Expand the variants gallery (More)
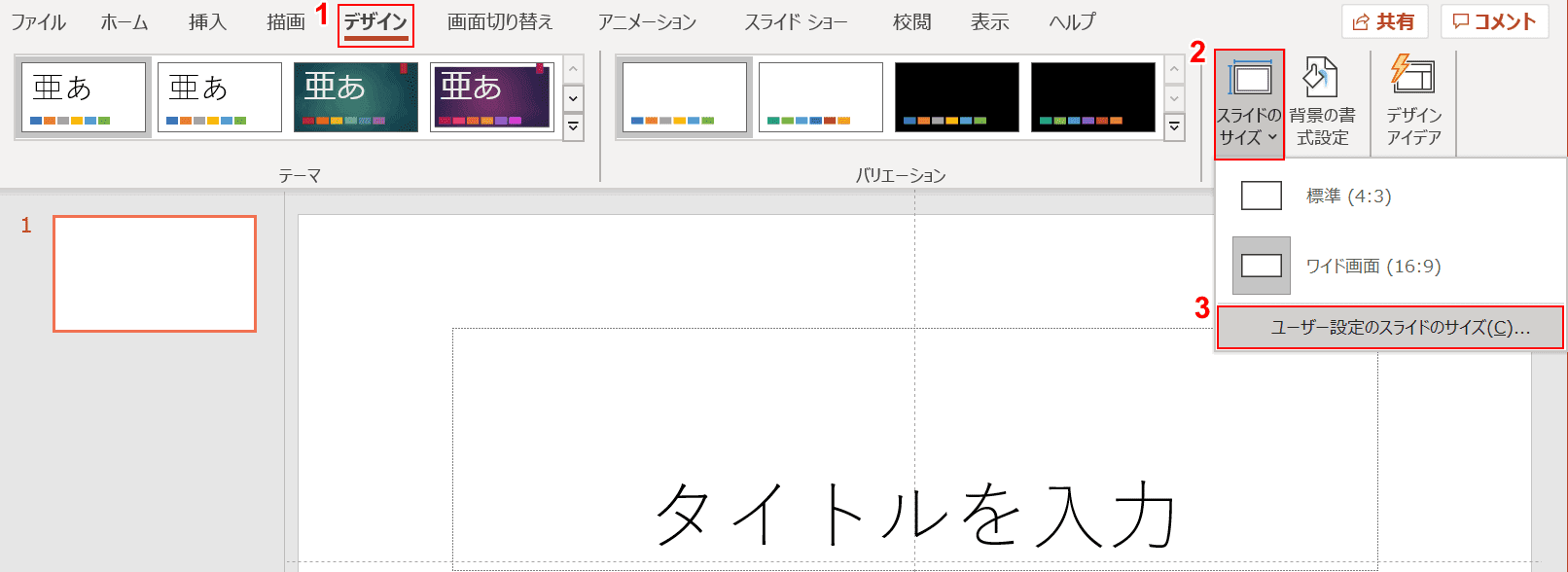Screen dimensions: 1568x572 (1175, 127)
